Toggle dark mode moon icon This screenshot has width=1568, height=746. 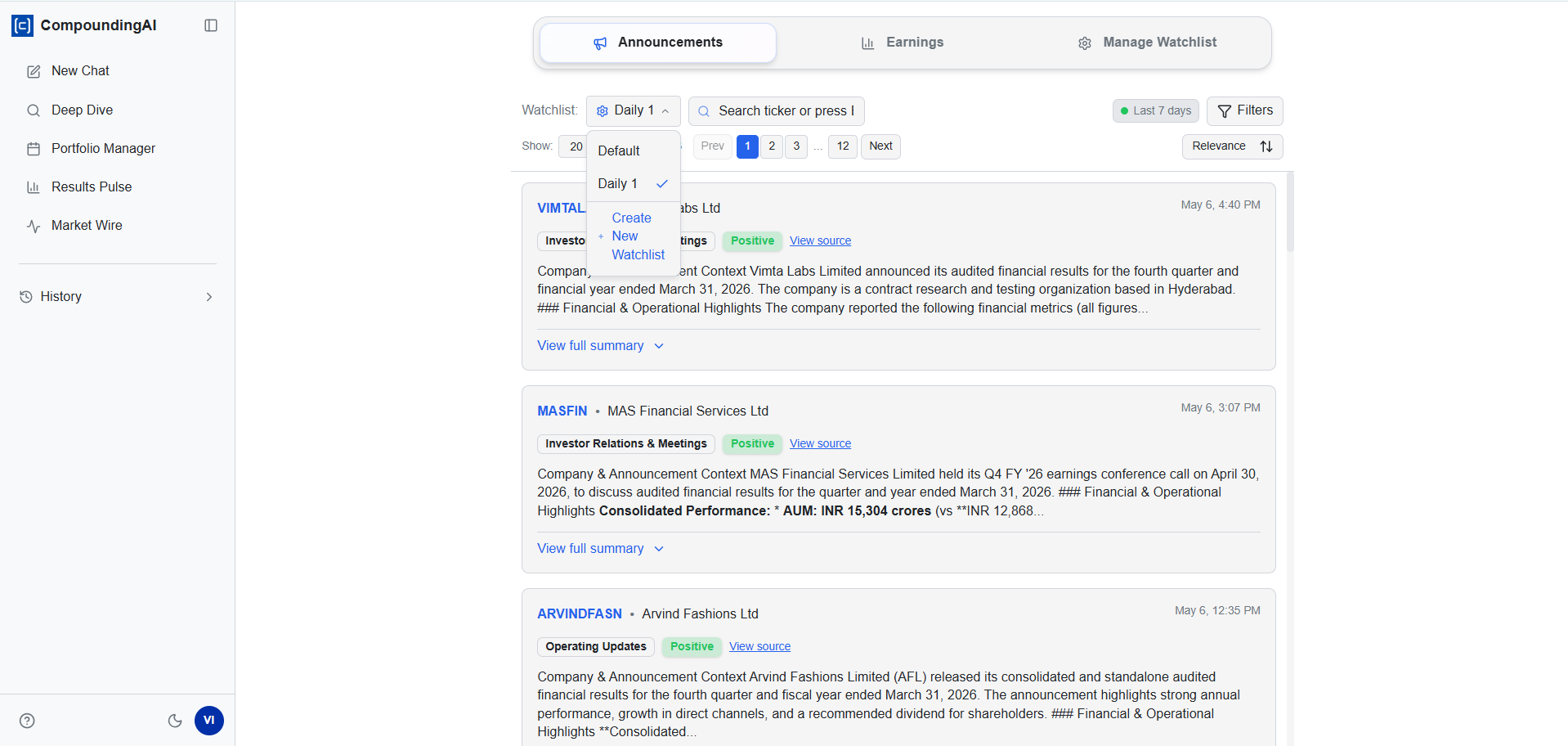pos(175,721)
